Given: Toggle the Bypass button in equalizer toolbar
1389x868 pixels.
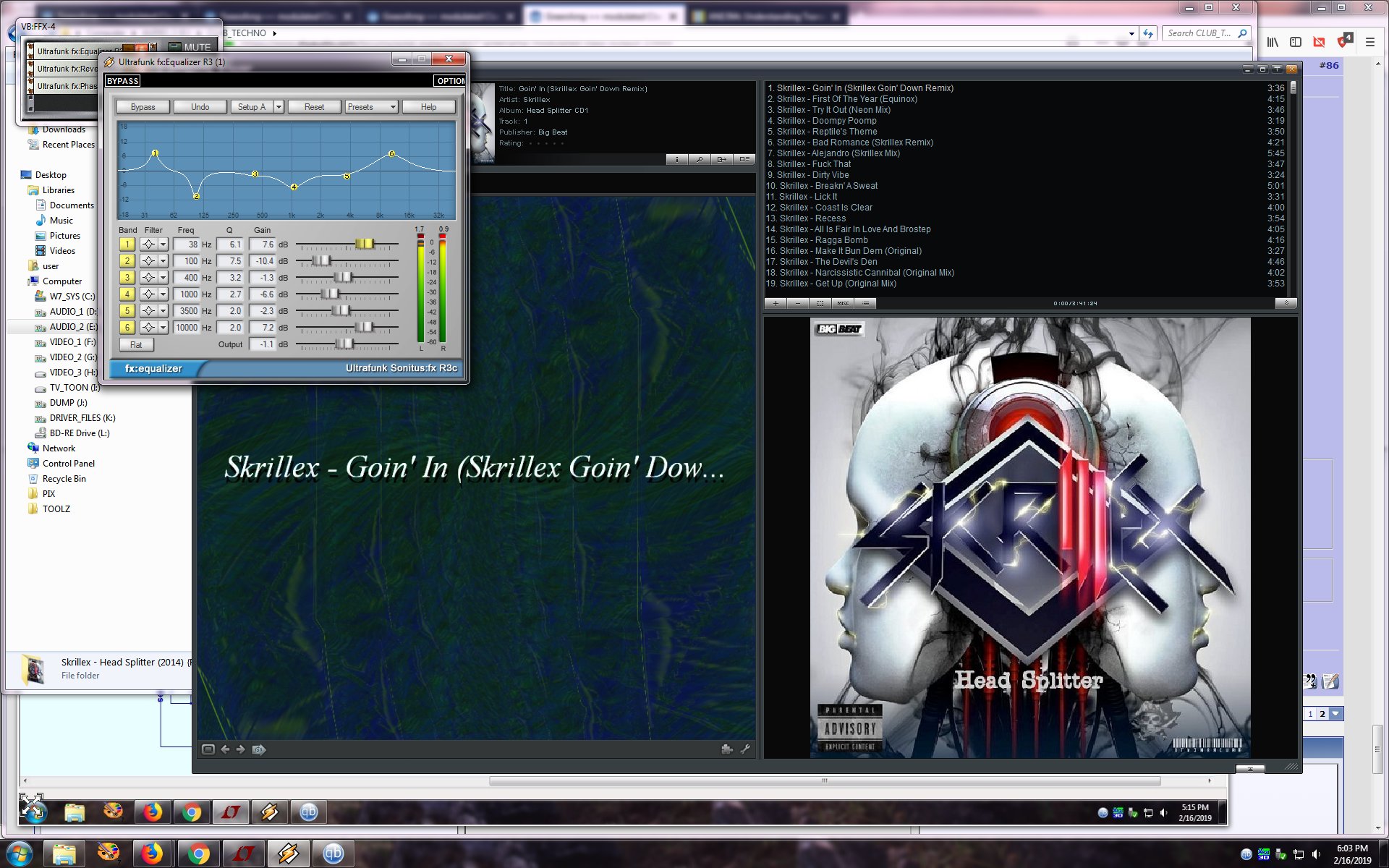Looking at the screenshot, I should point(143,107).
